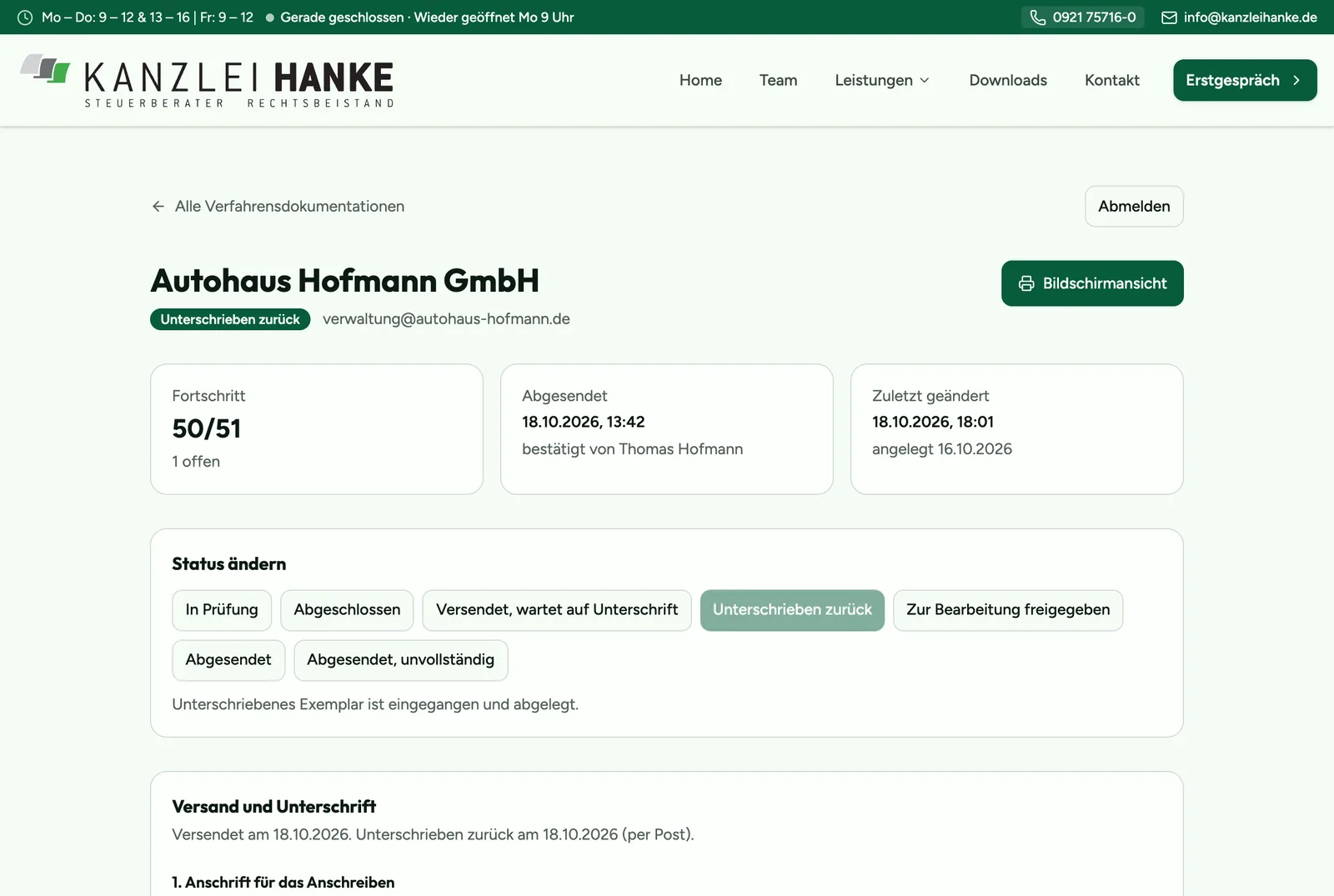Click the arrow icon in Erstgespräch button
The height and width of the screenshot is (896, 1334).
pyautogui.click(x=1296, y=80)
